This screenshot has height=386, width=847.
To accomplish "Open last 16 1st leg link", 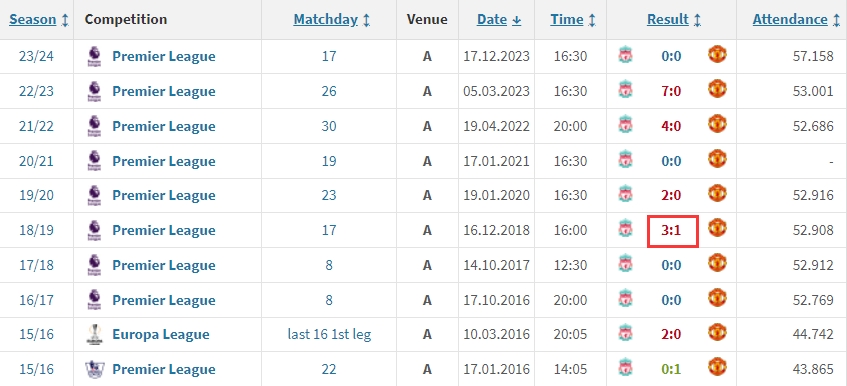I will [x=330, y=335].
